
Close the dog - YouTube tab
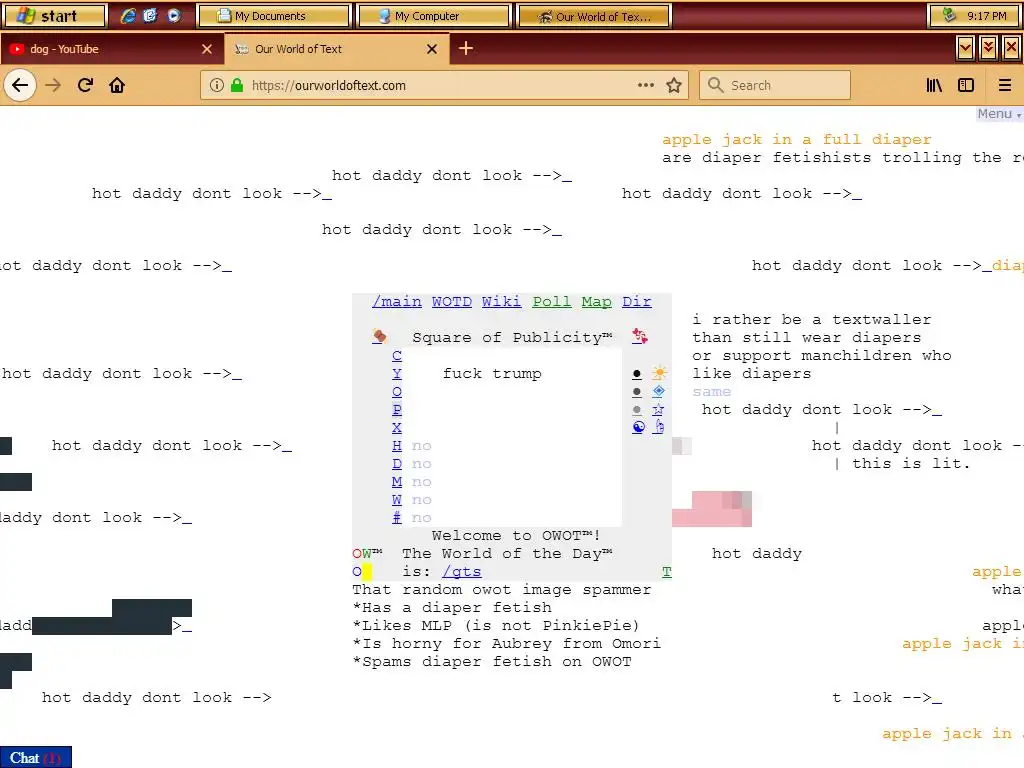tap(207, 49)
